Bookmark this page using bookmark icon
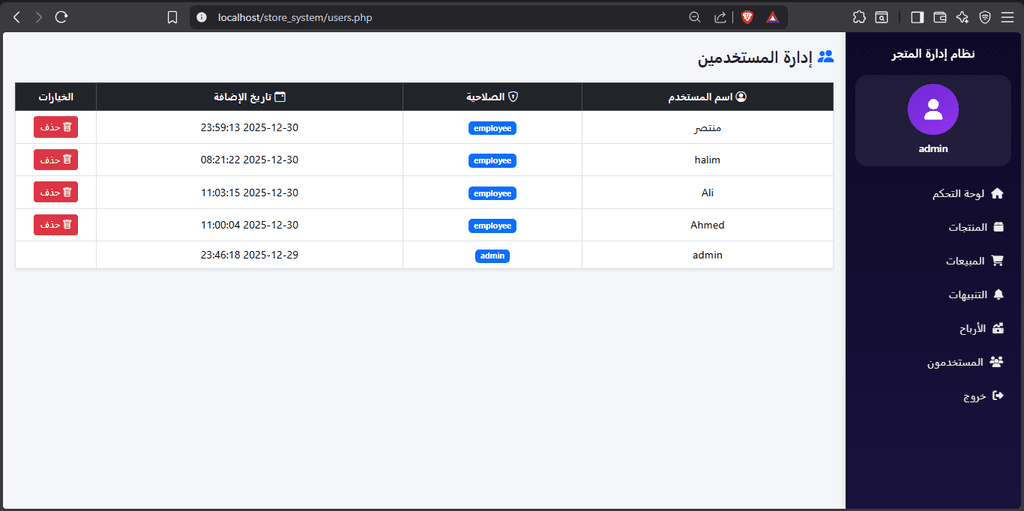Image resolution: width=1024 pixels, height=511 pixels. pyautogui.click(x=172, y=18)
